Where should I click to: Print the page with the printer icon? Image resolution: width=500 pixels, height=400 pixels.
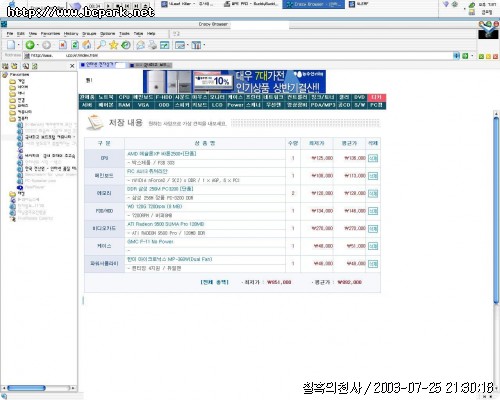pos(152,45)
